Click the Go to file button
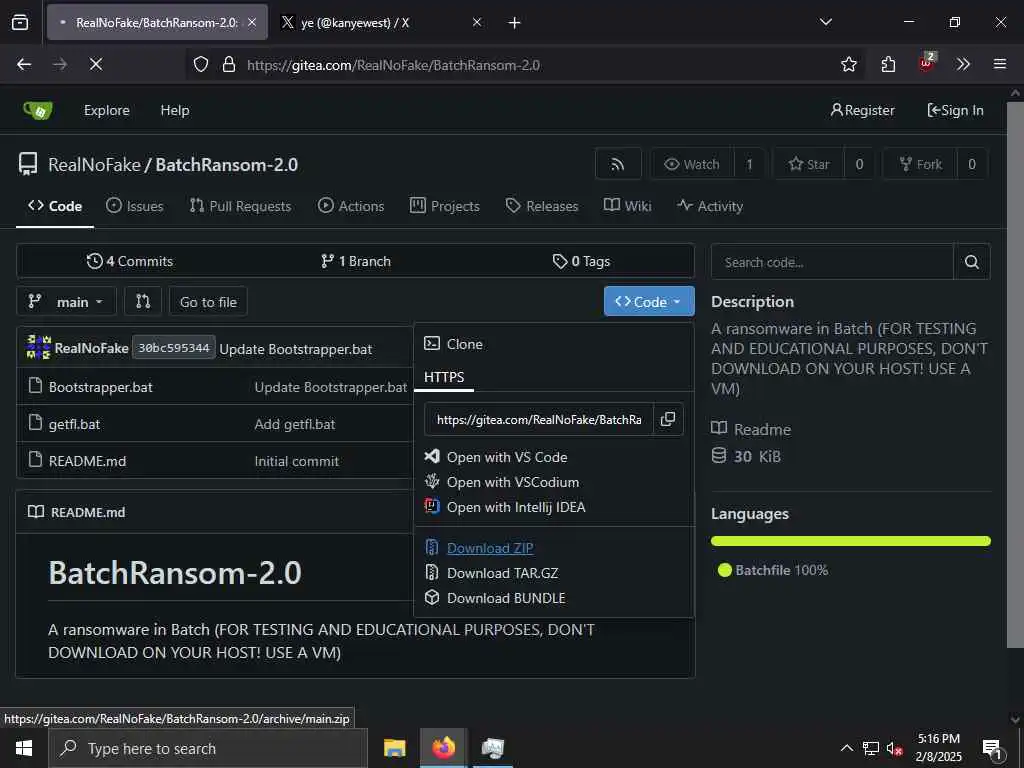 pyautogui.click(x=208, y=301)
